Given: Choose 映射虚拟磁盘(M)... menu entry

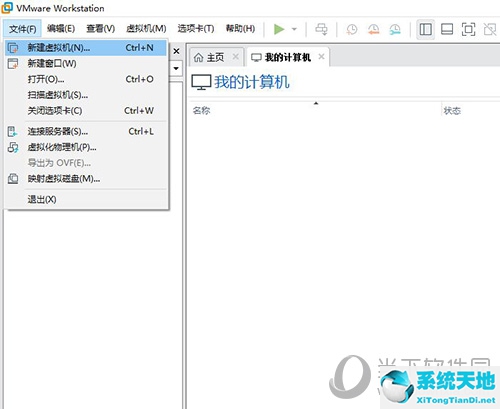Looking at the screenshot, I should point(86,179).
